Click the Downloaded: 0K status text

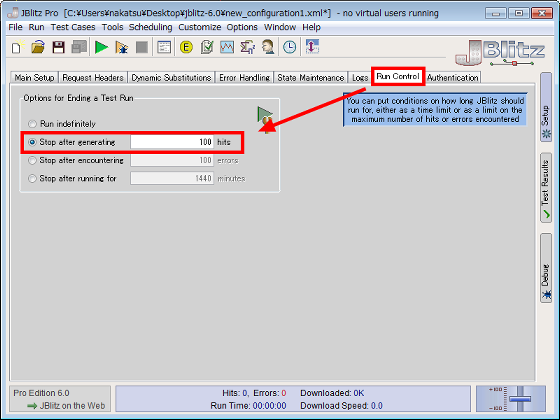click(x=332, y=393)
